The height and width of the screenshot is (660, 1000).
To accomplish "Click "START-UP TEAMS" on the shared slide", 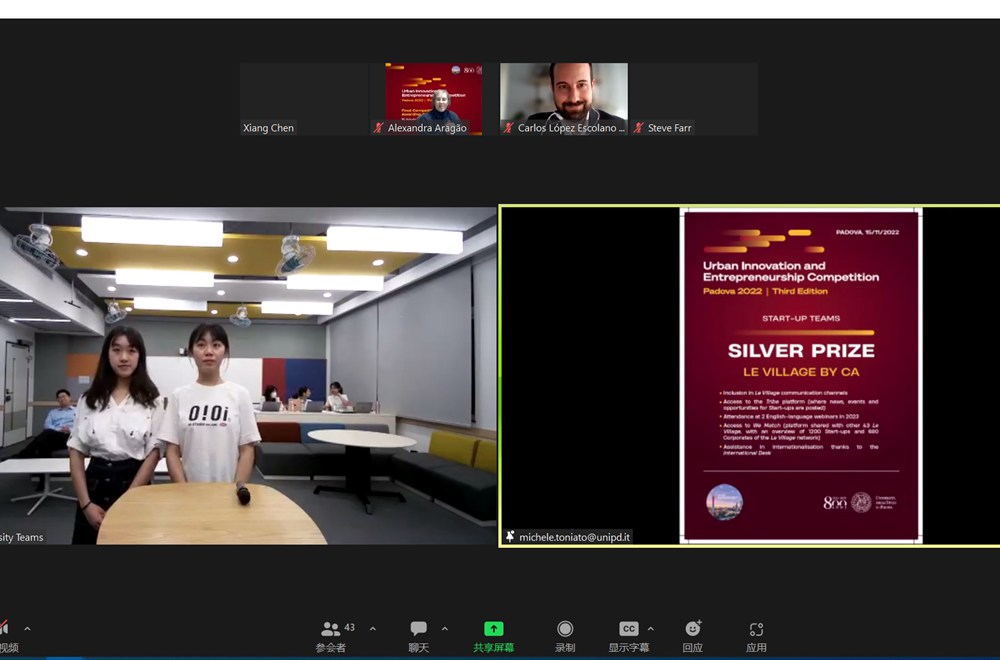I will coord(801,318).
